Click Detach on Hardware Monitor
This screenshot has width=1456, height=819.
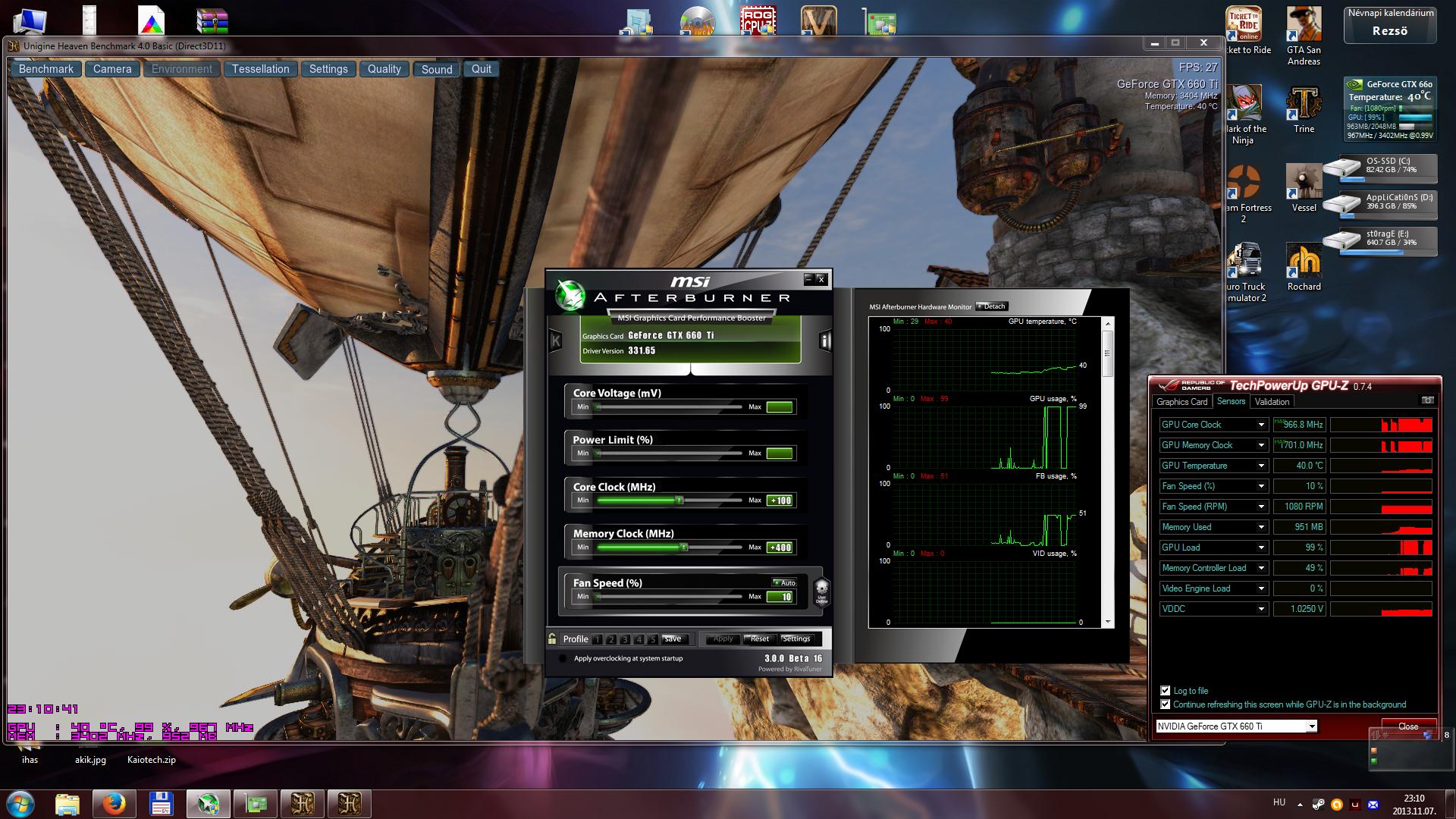tap(992, 306)
